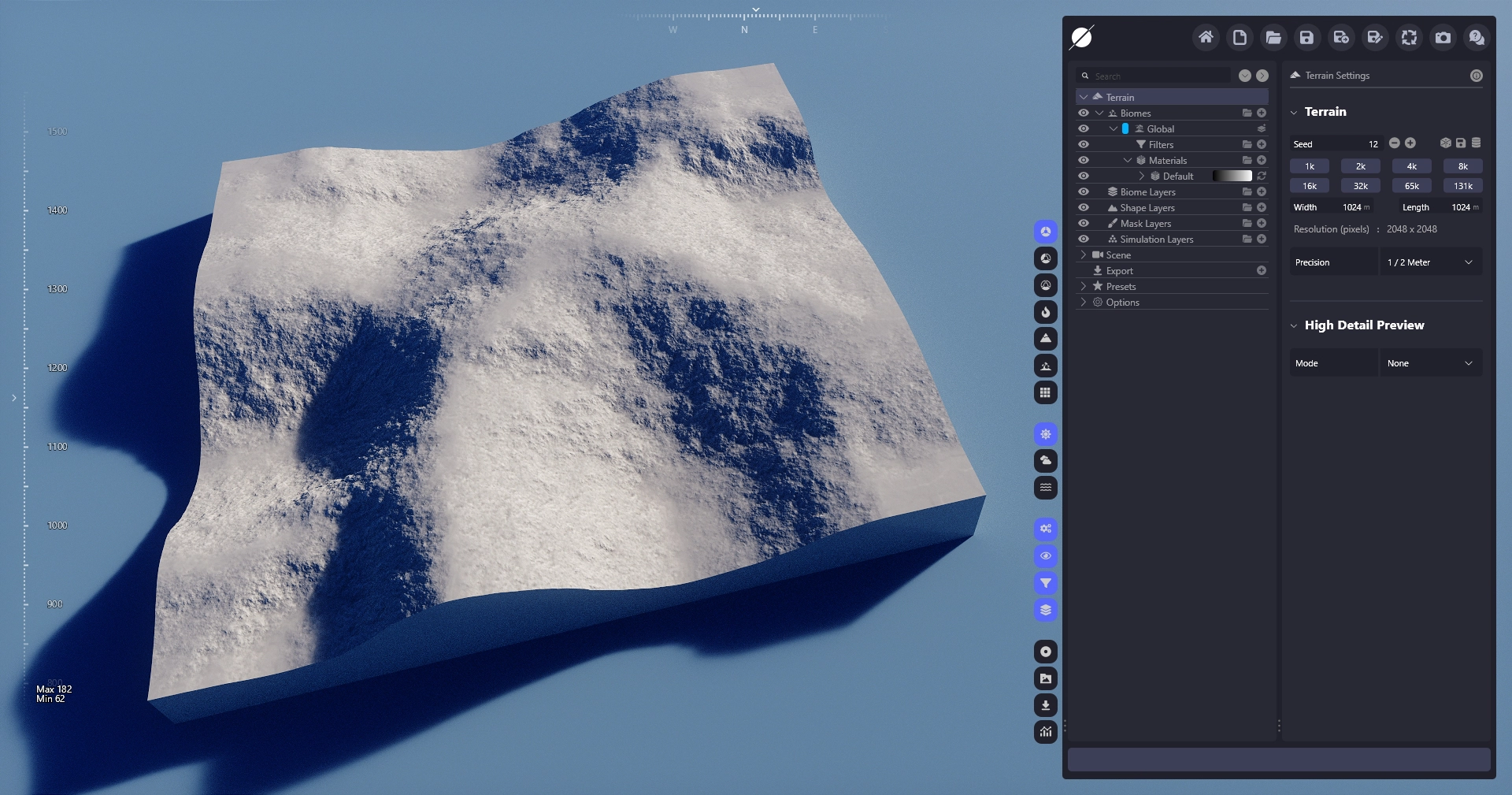Screen dimensions: 1512x795
Task: Click the Default material gradient swatch
Action: click(x=1232, y=176)
